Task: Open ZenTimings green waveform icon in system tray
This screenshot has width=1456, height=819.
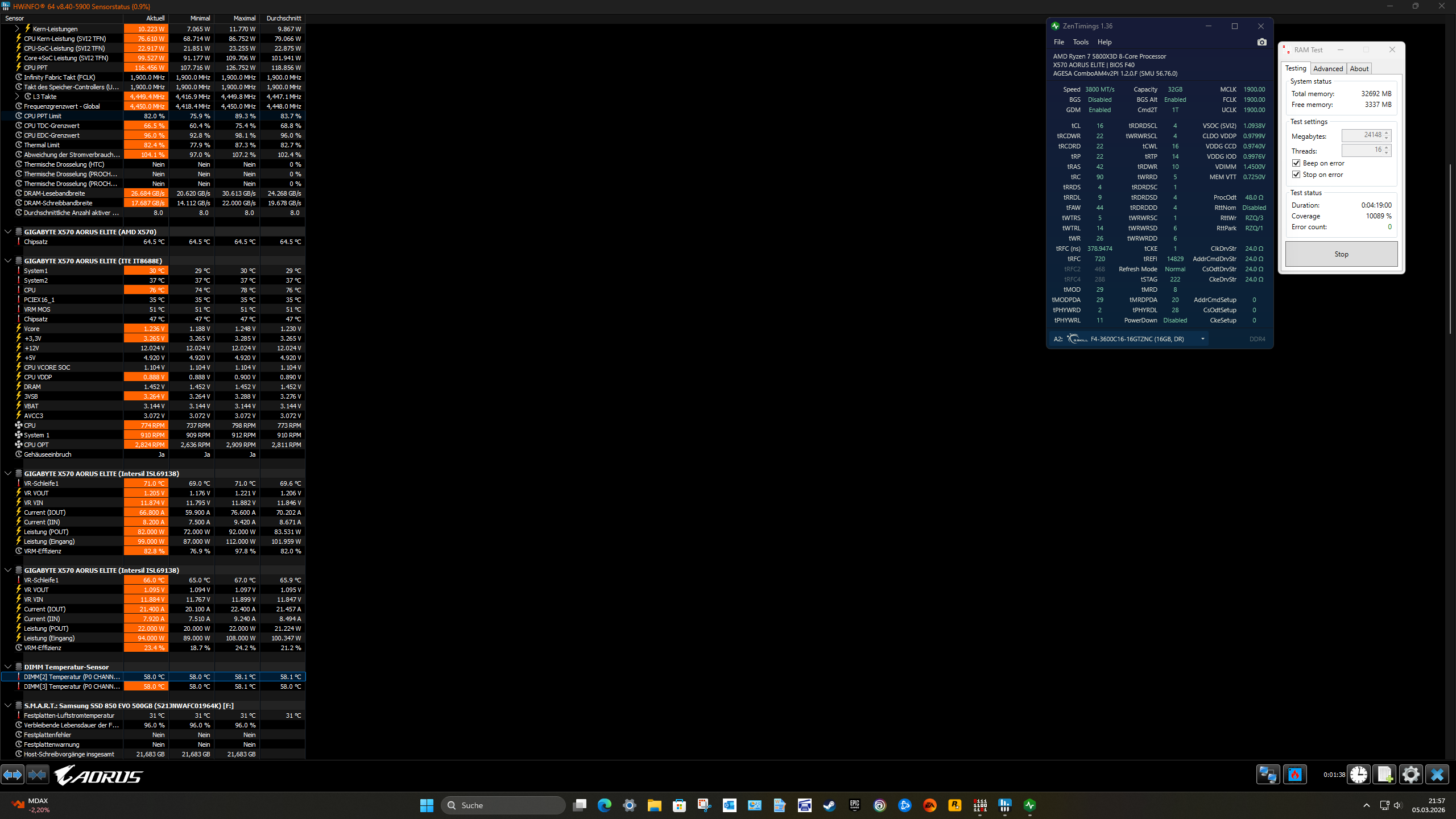Action: point(1030,805)
